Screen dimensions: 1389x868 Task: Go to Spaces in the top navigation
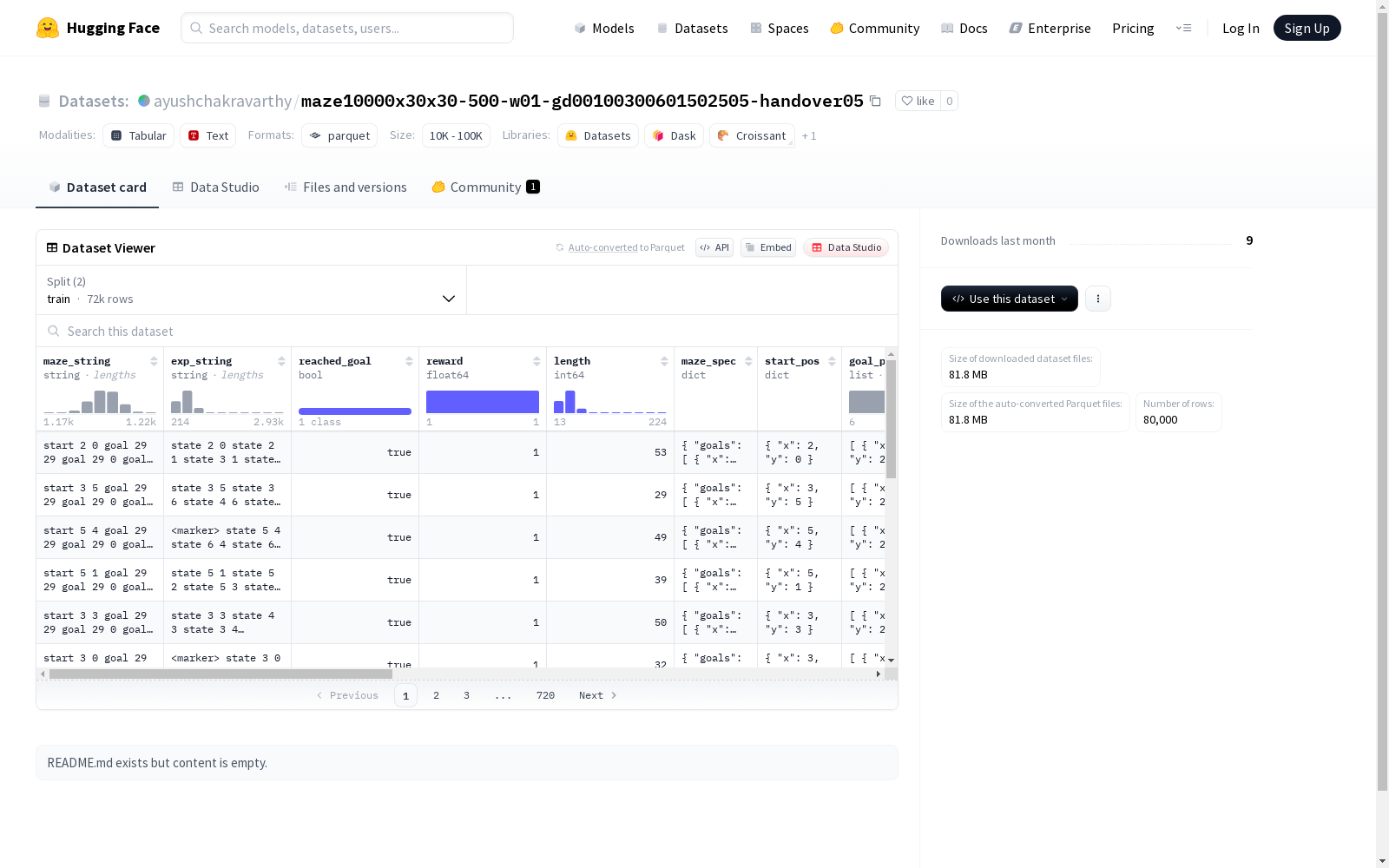(x=779, y=28)
